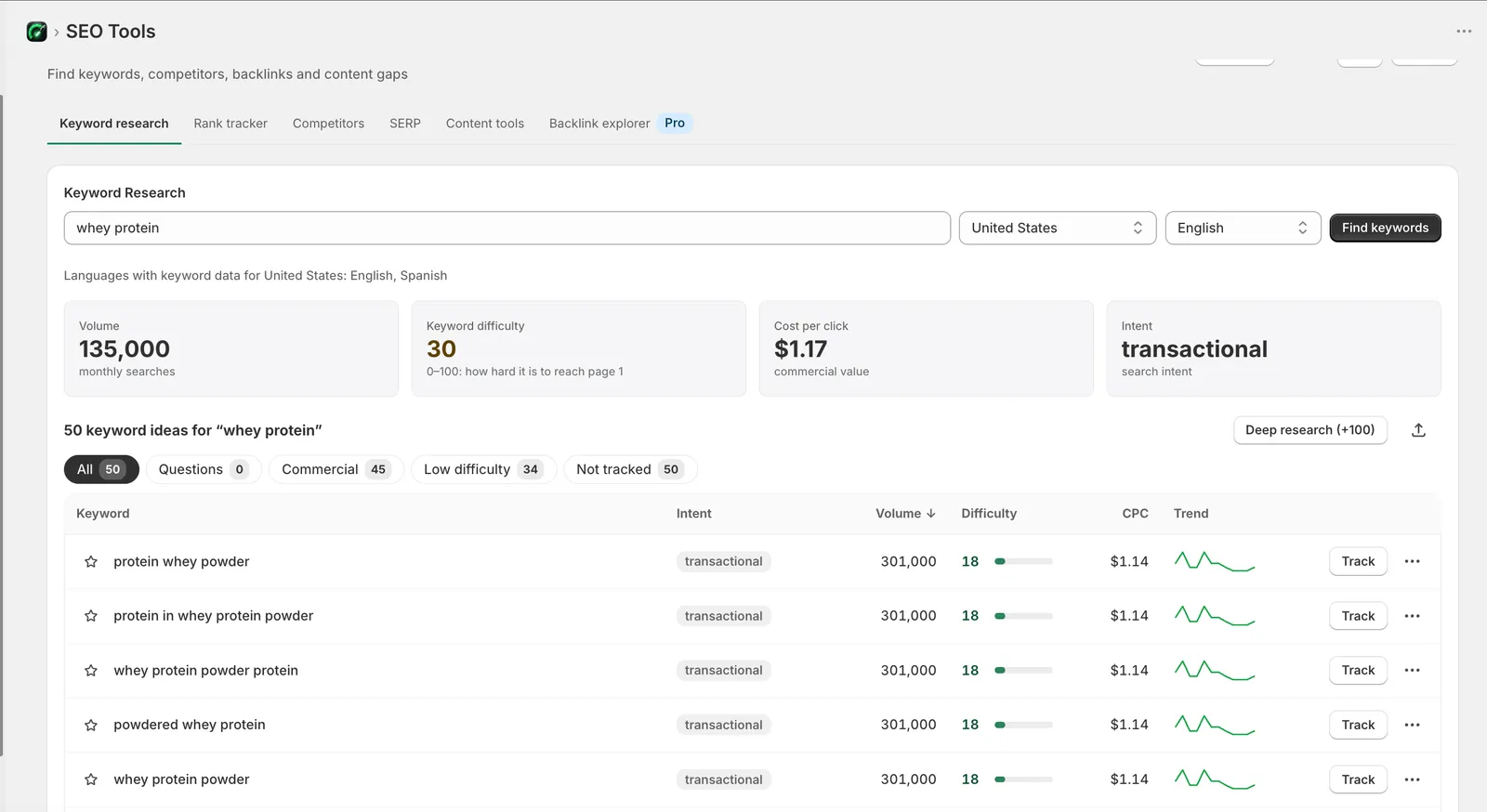Track the 'powdered whey protein' keyword
The width and height of the screenshot is (1487, 812).
tap(1358, 725)
